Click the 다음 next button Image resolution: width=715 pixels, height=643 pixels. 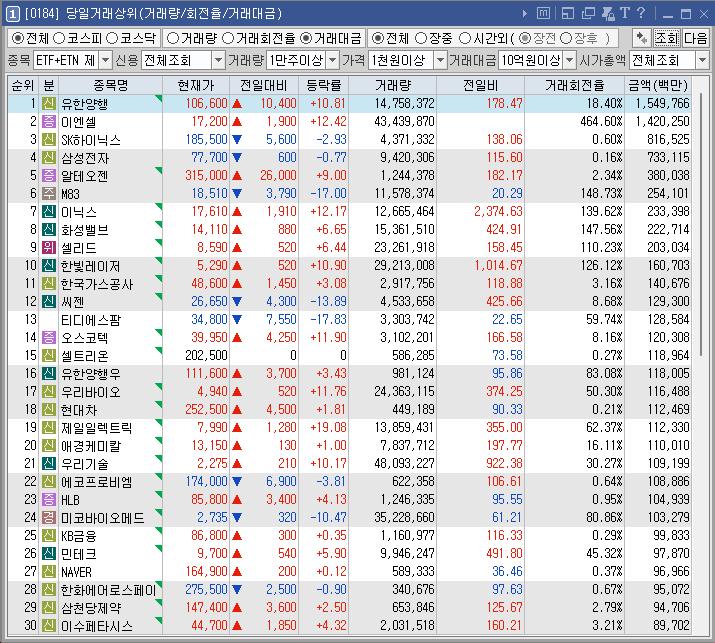click(x=695, y=38)
